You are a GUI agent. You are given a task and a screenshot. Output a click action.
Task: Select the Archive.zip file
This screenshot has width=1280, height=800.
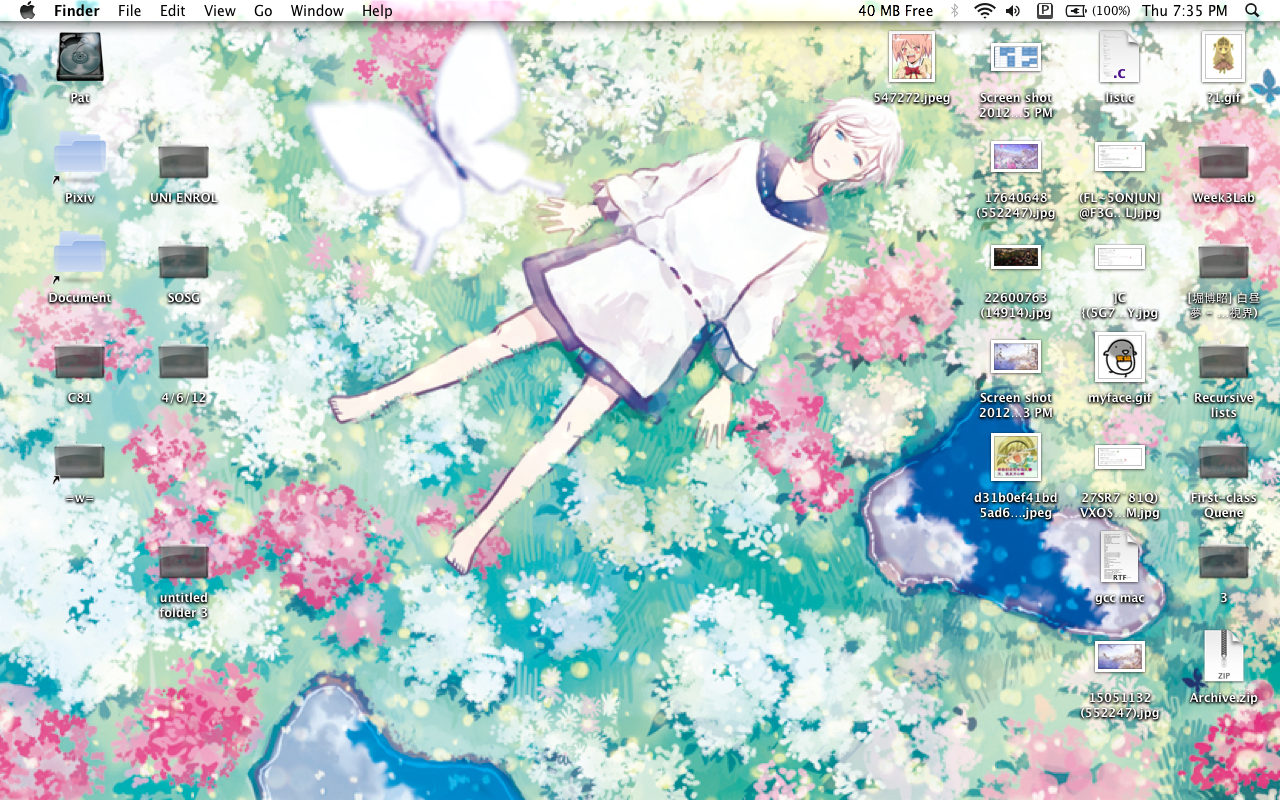[x=1224, y=657]
